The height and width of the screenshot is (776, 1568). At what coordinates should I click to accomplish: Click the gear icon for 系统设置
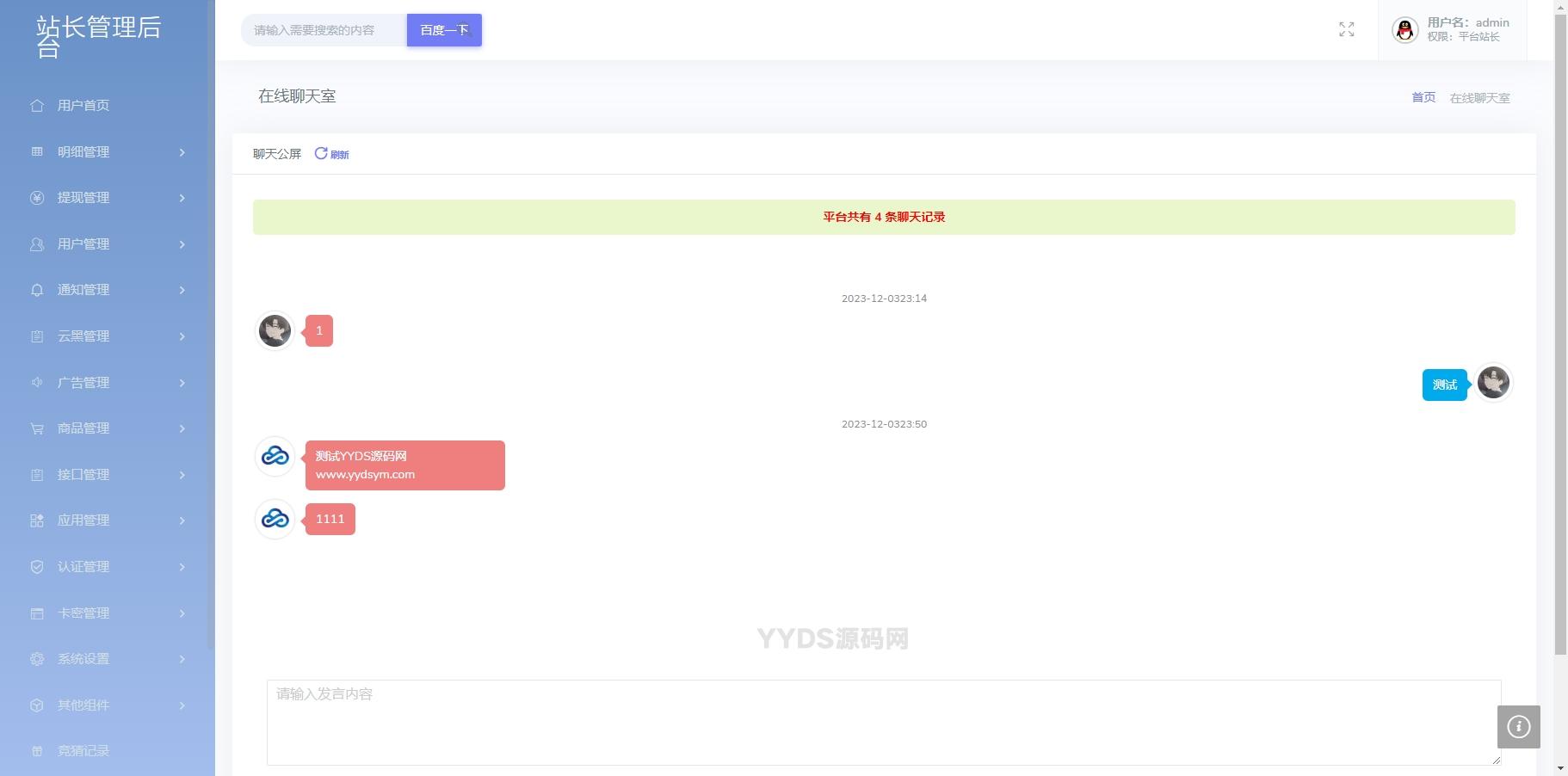point(37,659)
